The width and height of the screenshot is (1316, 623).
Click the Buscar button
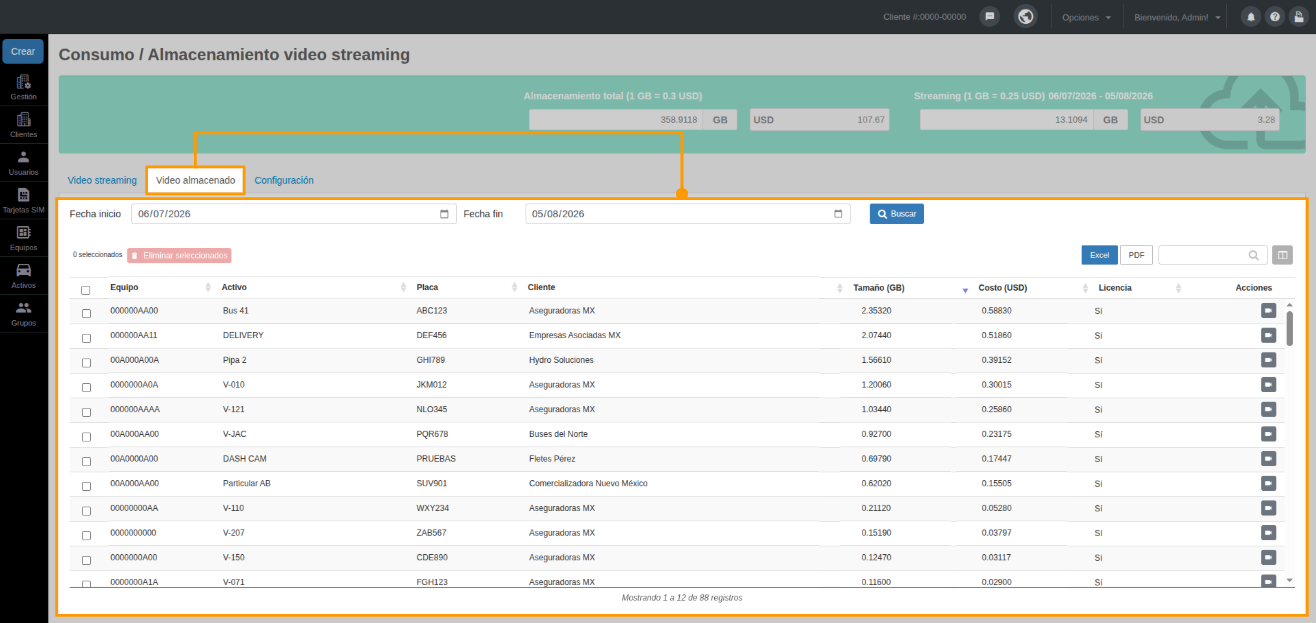click(x=896, y=214)
